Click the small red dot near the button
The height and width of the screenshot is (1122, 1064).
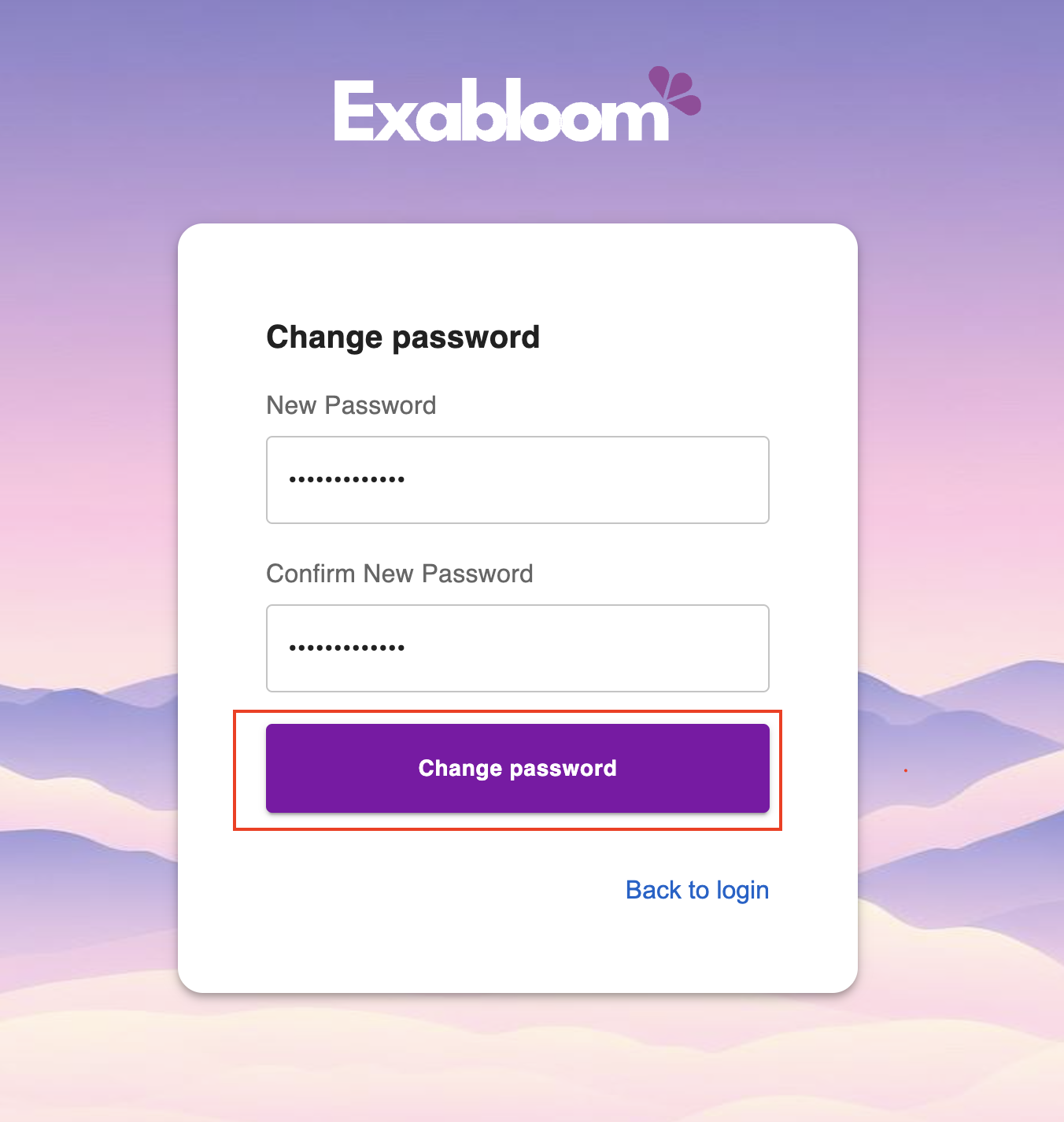[905, 770]
